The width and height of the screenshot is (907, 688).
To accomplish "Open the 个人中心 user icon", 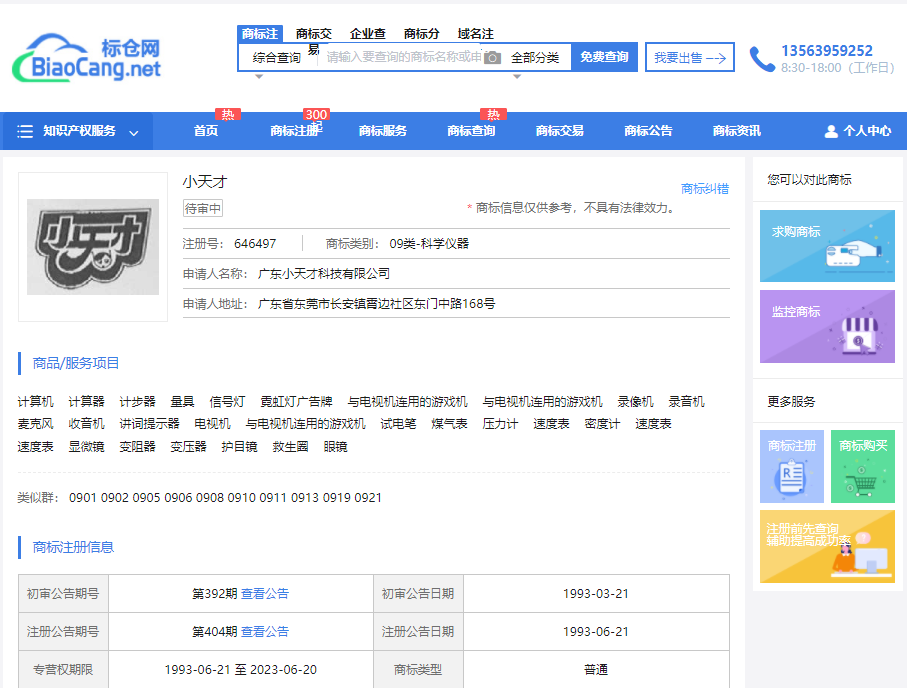I will click(831, 131).
